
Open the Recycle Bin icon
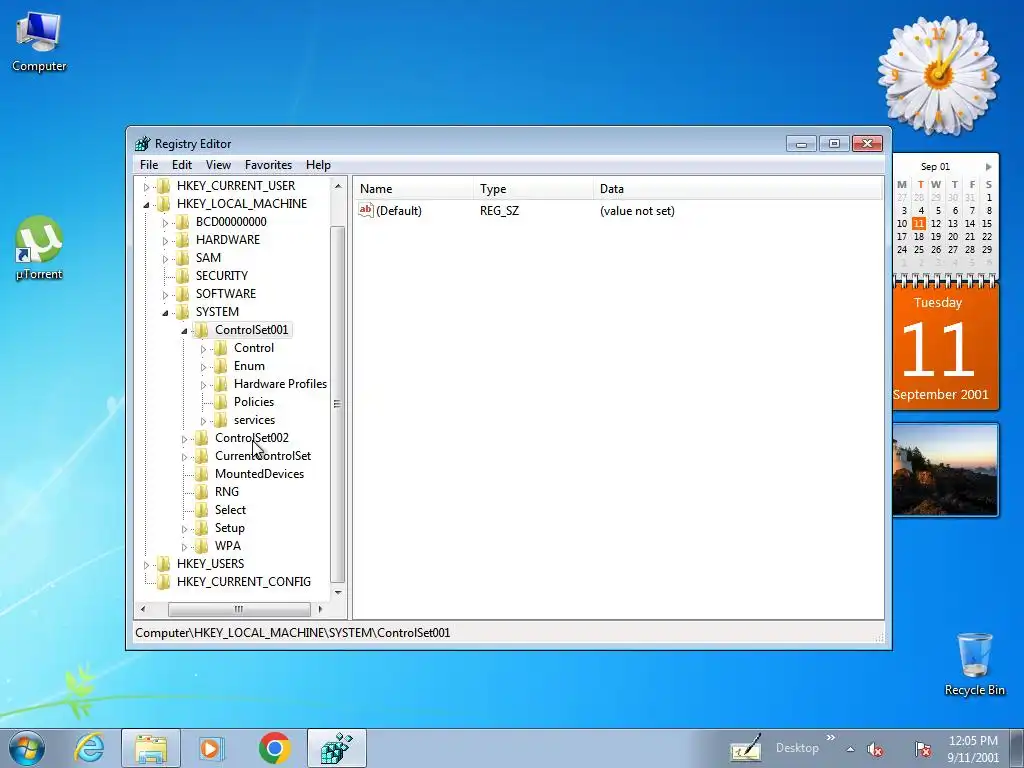tap(974, 664)
